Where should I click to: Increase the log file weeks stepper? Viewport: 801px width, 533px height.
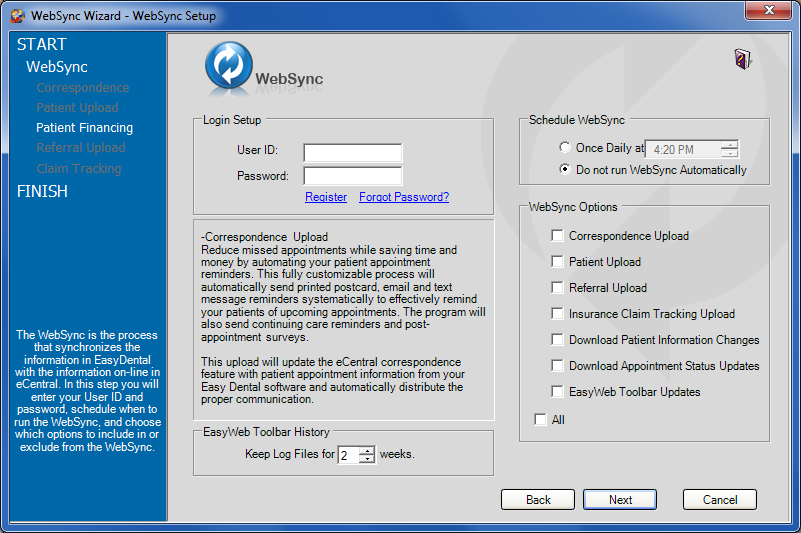point(367,450)
